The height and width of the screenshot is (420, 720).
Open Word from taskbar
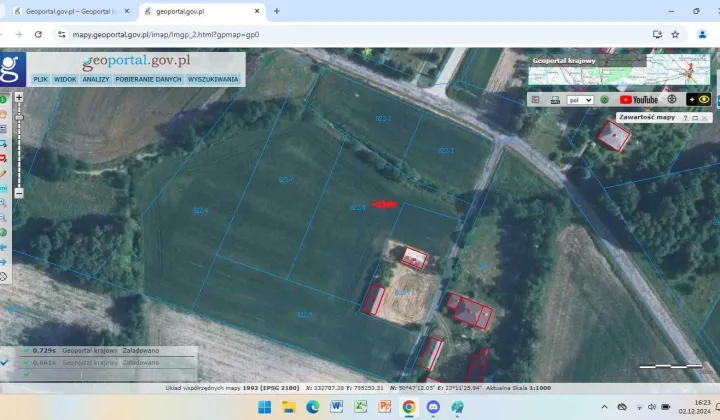337,407
